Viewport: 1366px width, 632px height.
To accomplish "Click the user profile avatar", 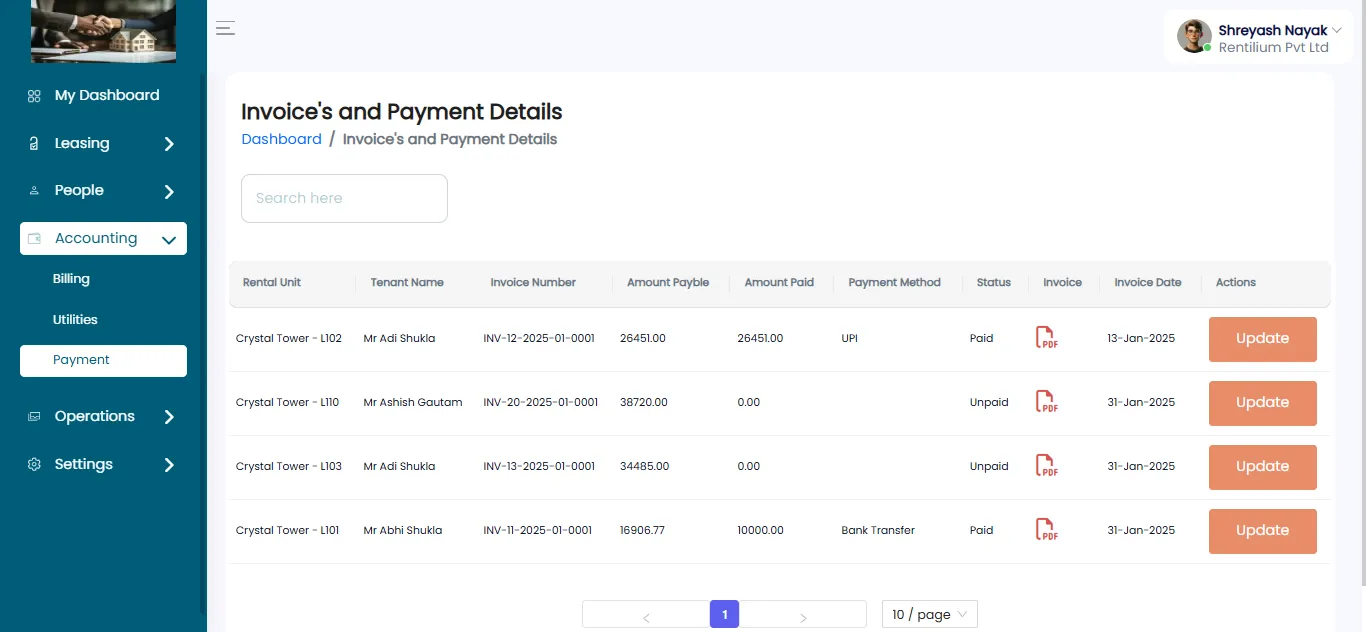I will point(1194,36).
